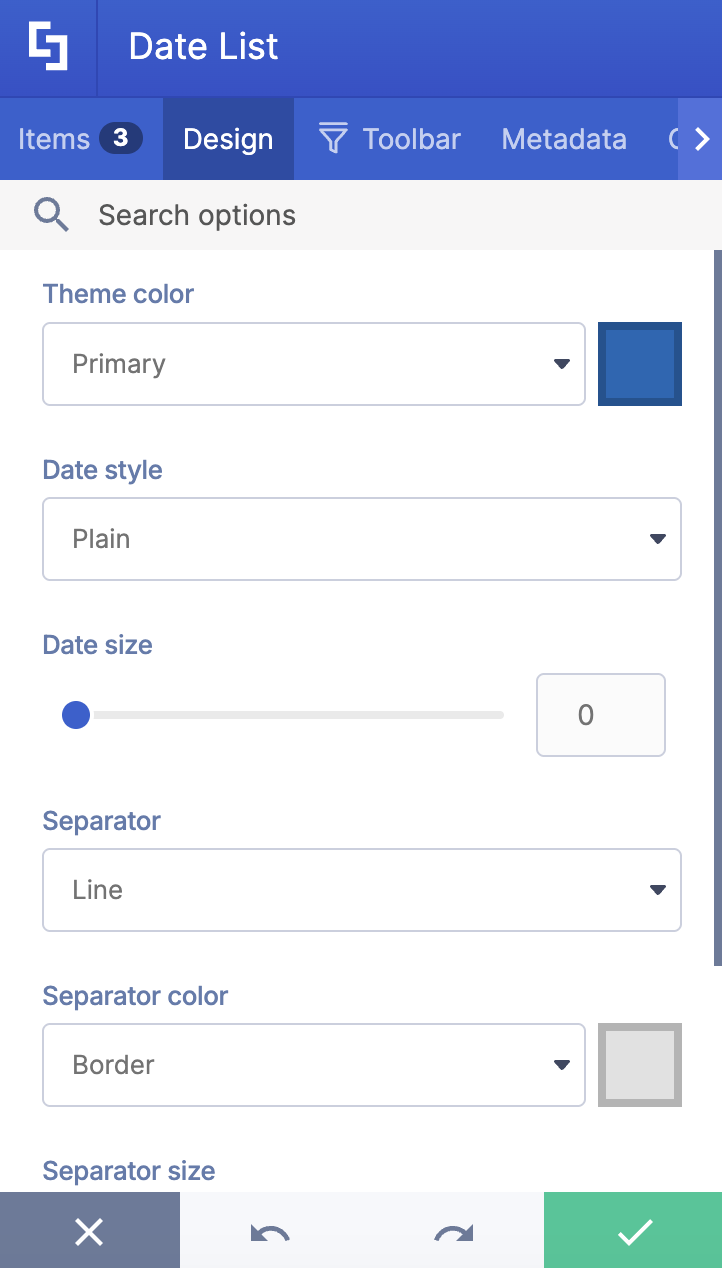Open the Theme color dropdown set to Primary

pyautogui.click(x=314, y=364)
